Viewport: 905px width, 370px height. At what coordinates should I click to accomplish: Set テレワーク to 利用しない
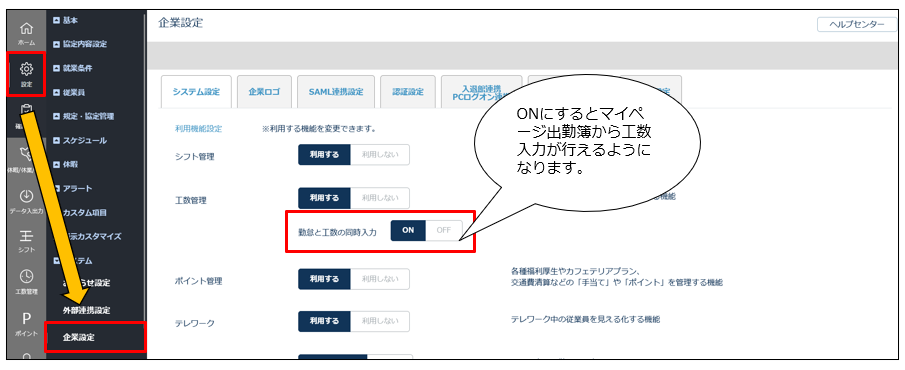(380, 321)
